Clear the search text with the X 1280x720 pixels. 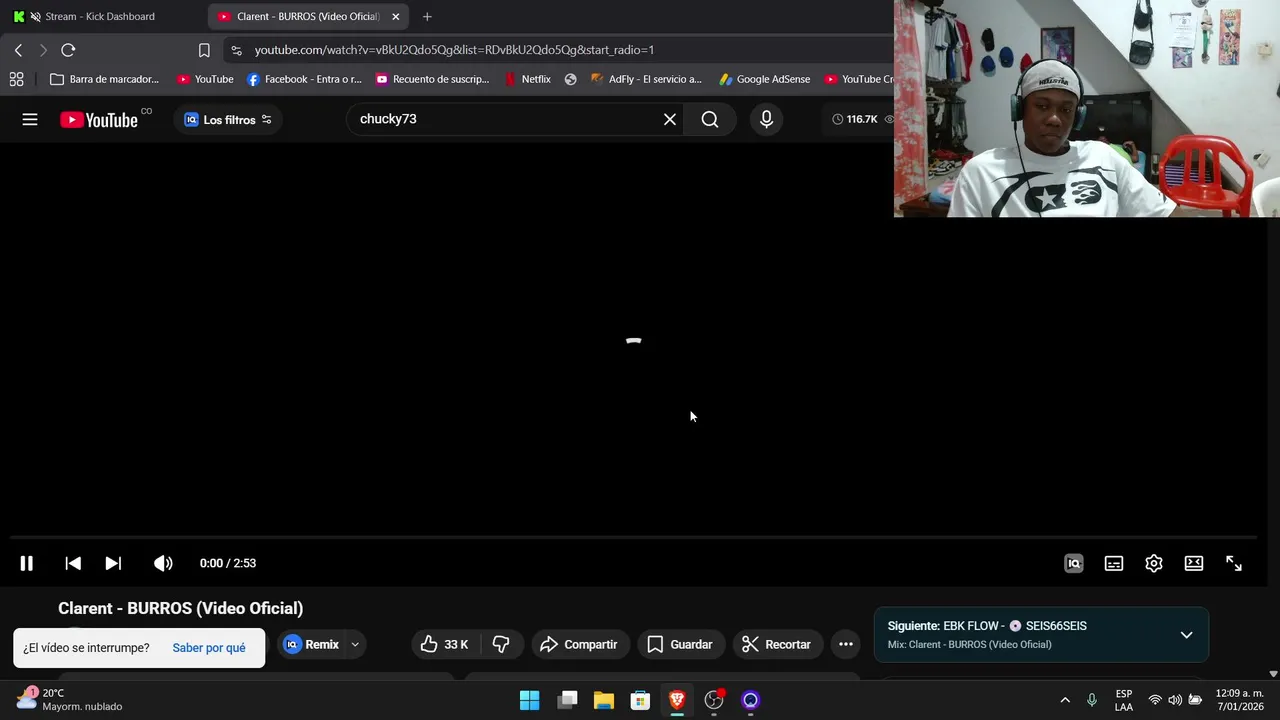tap(670, 119)
